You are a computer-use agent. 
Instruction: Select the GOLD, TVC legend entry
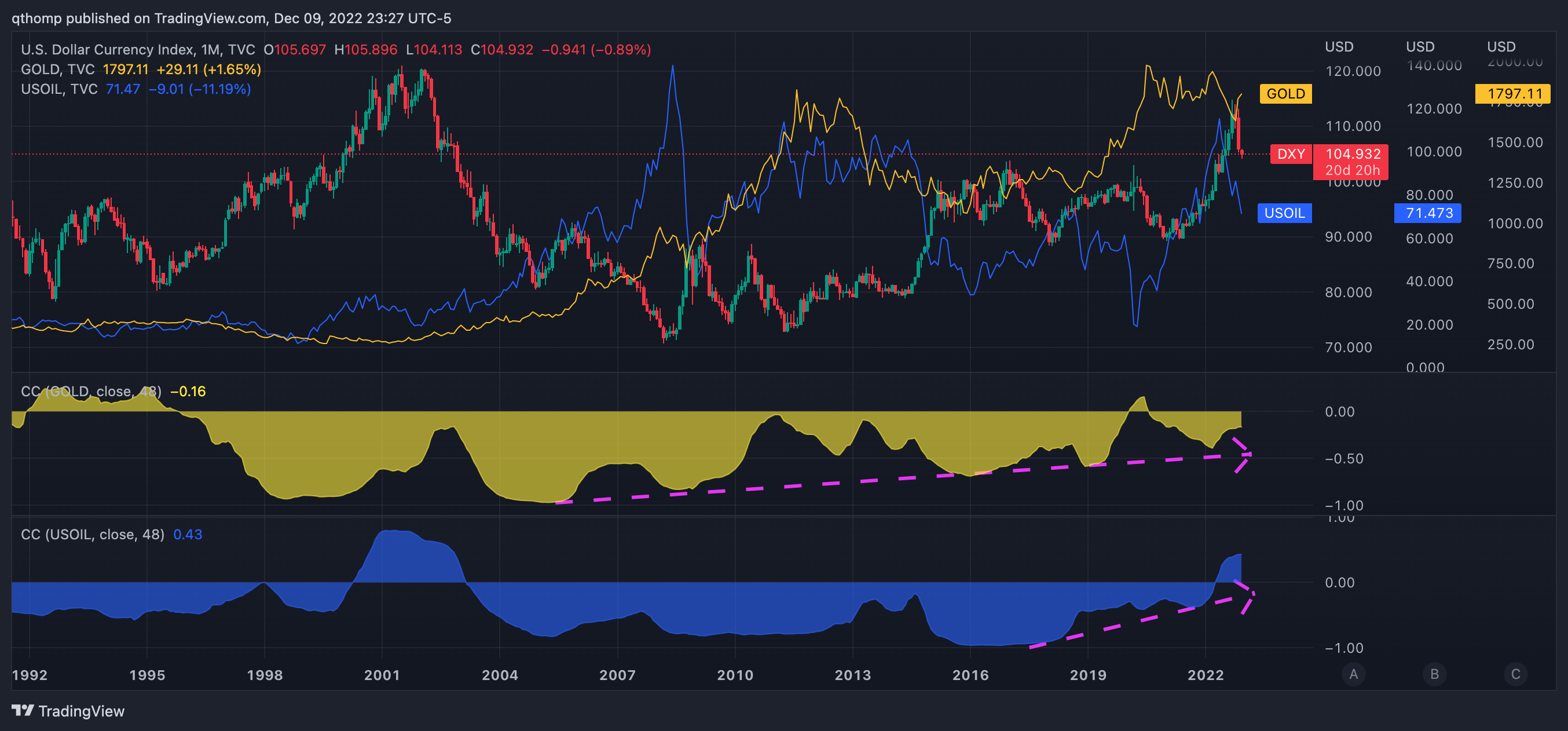[57, 70]
